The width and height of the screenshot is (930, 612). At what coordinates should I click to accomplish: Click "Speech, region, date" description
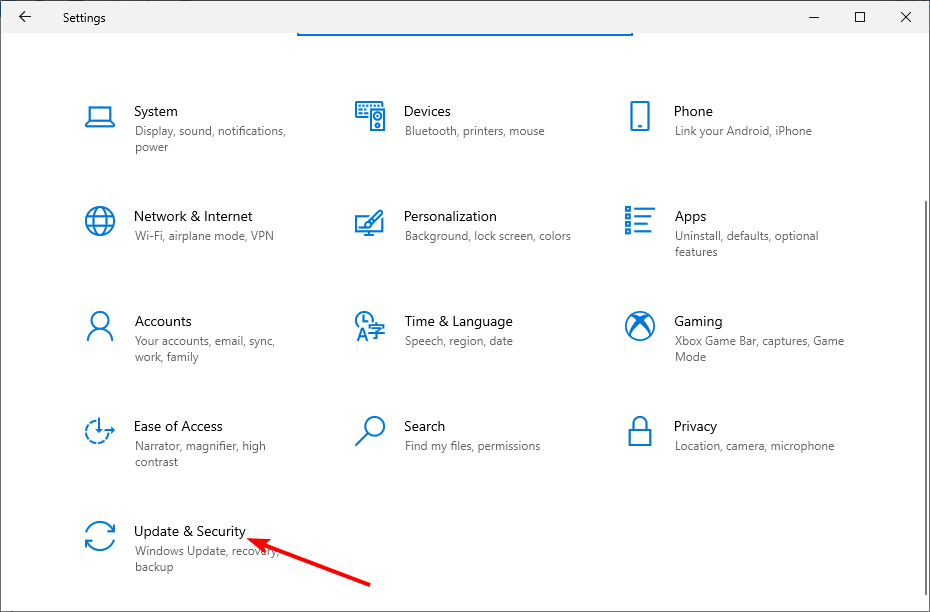(x=458, y=341)
